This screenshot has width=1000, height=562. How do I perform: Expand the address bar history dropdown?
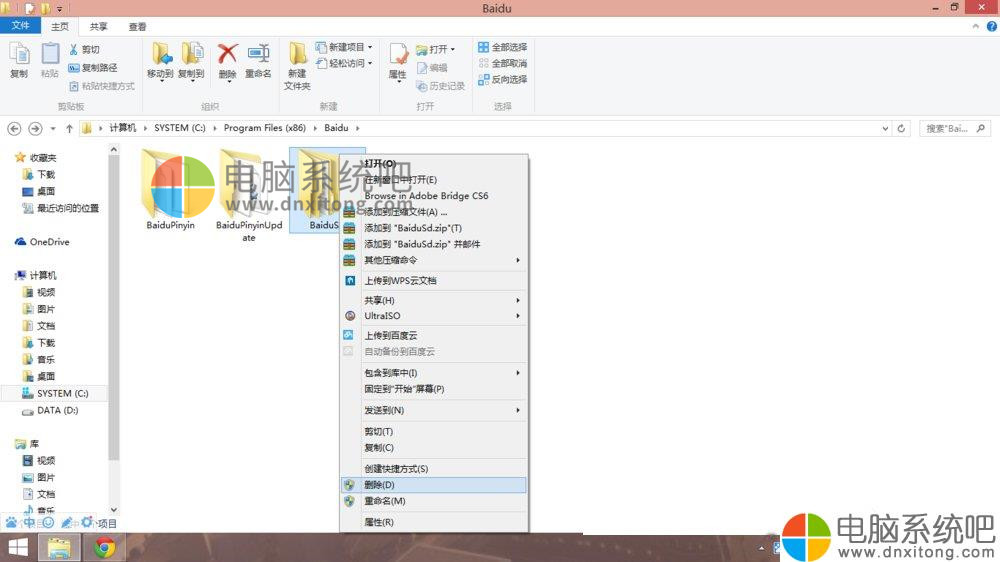tap(885, 128)
